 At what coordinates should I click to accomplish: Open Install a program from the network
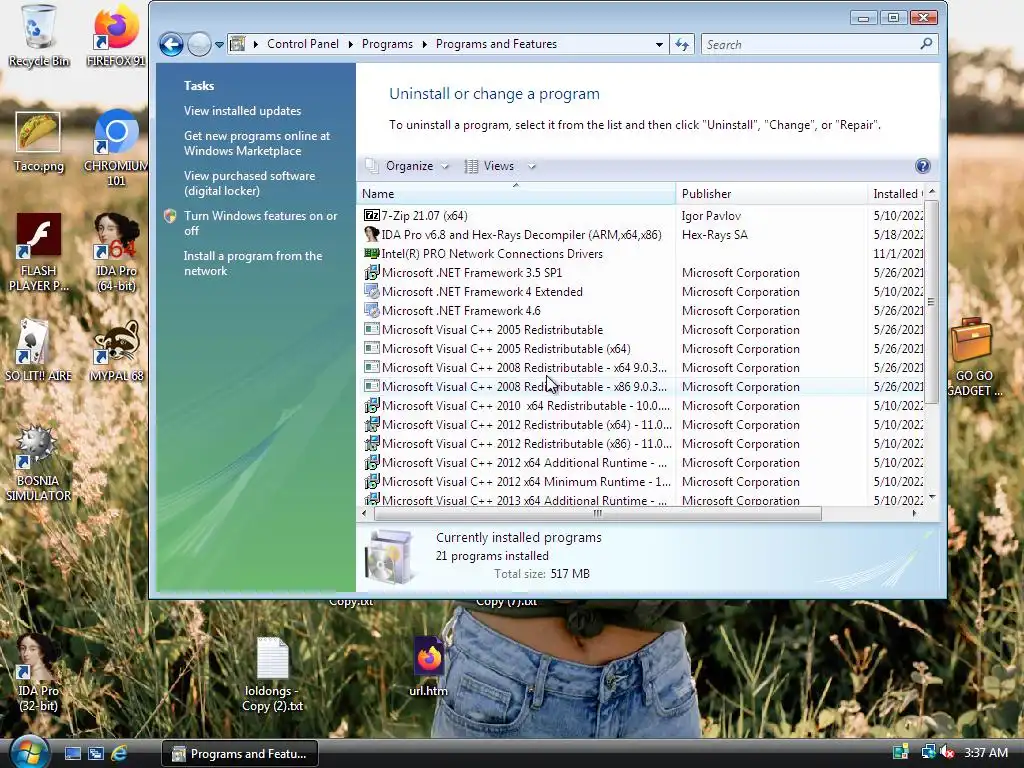coord(253,263)
